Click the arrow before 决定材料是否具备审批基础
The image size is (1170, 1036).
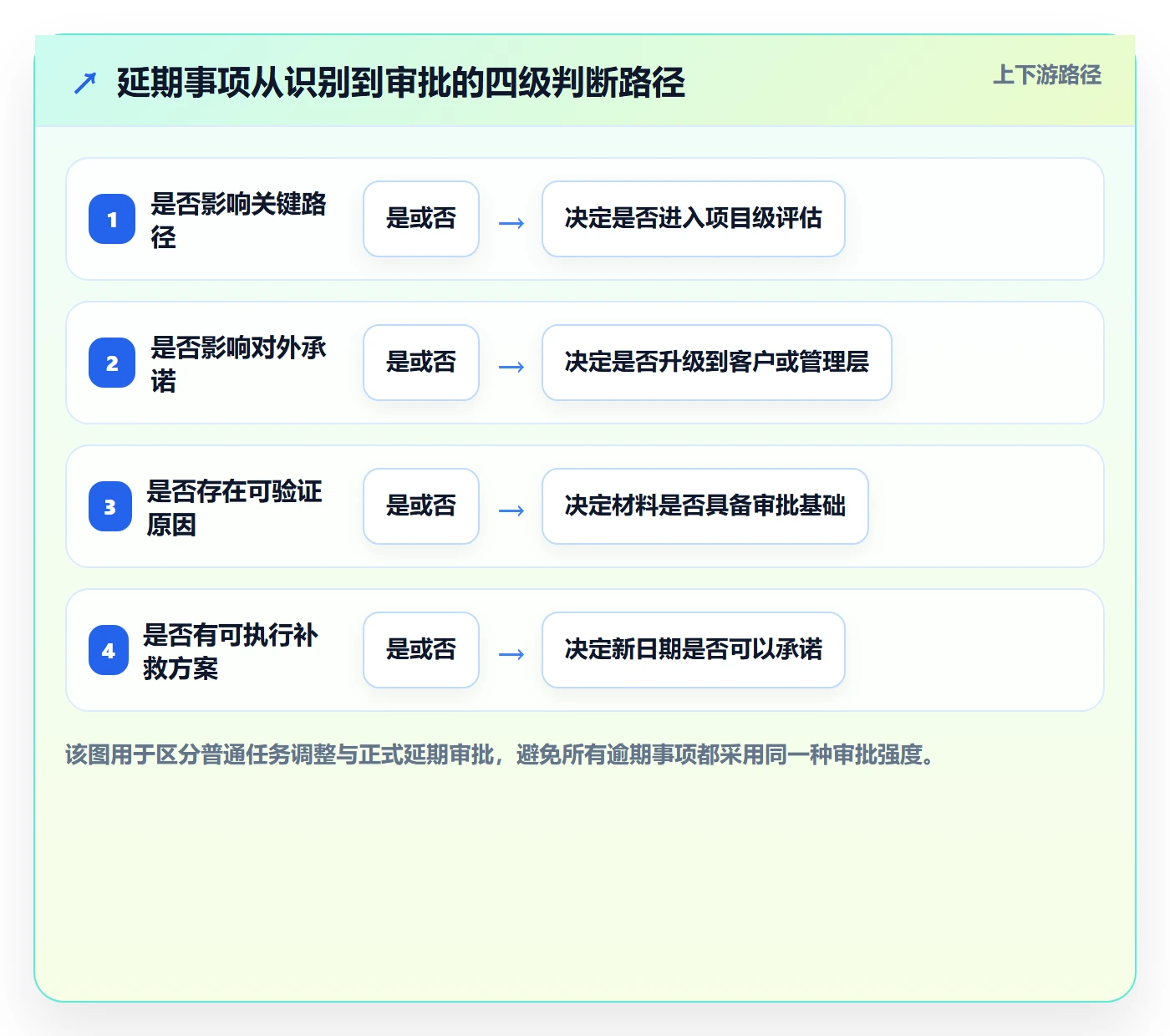tap(511, 510)
